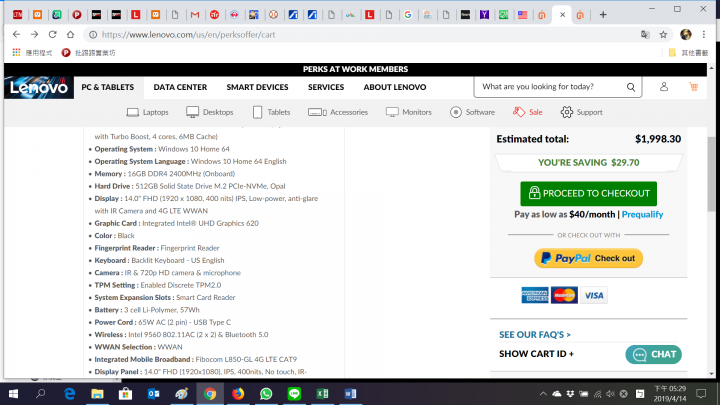Launch Microsoft Edge from taskbar
This screenshot has height=405, width=720.
[x=69, y=394]
